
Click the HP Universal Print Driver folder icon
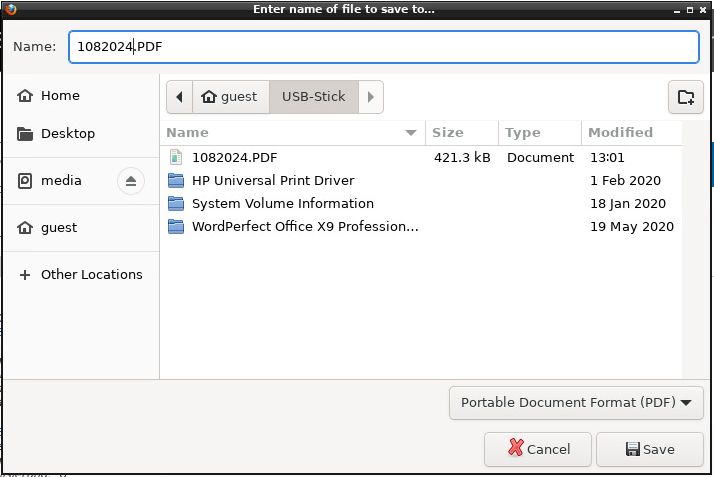[176, 180]
